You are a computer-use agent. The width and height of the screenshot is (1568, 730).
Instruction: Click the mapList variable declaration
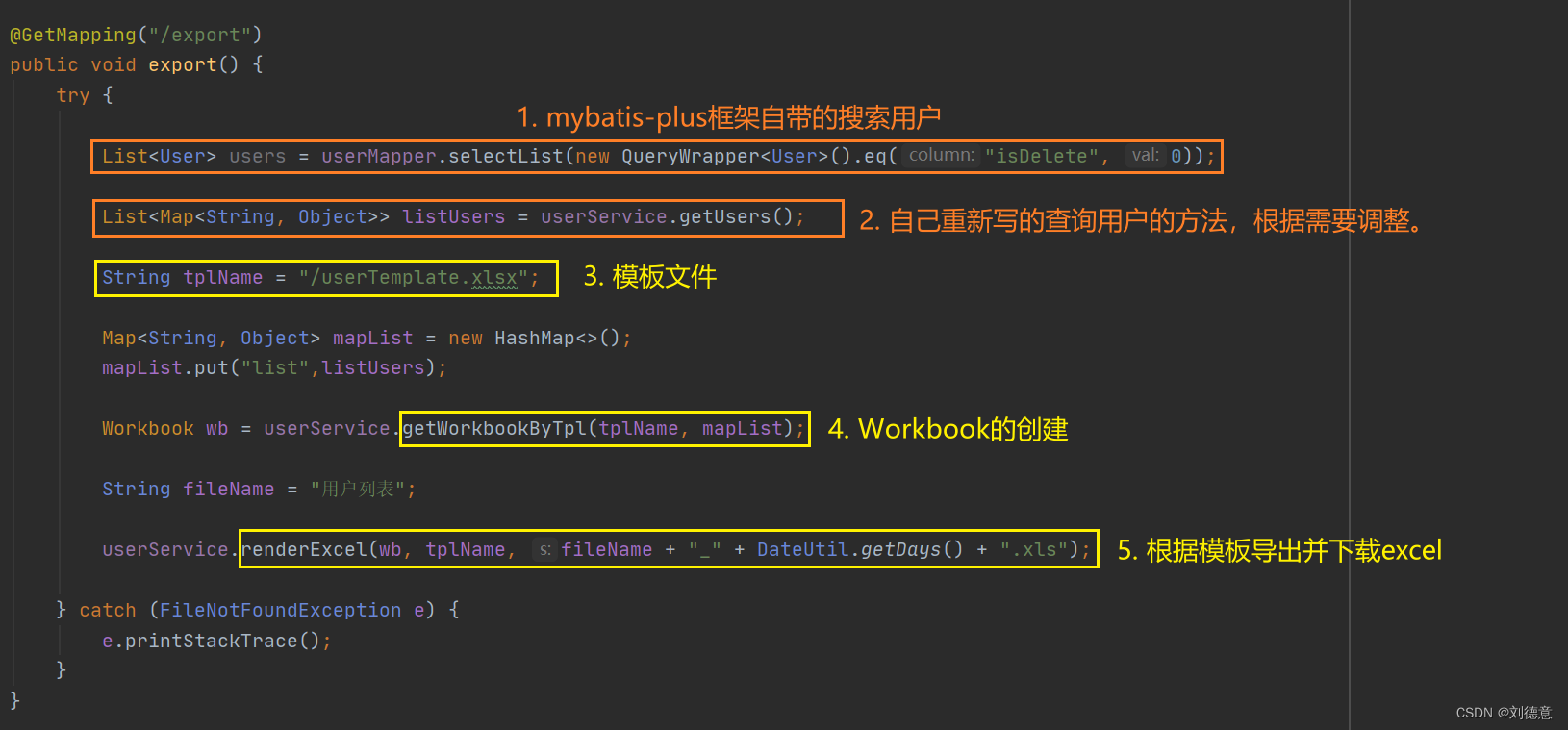tap(372, 338)
